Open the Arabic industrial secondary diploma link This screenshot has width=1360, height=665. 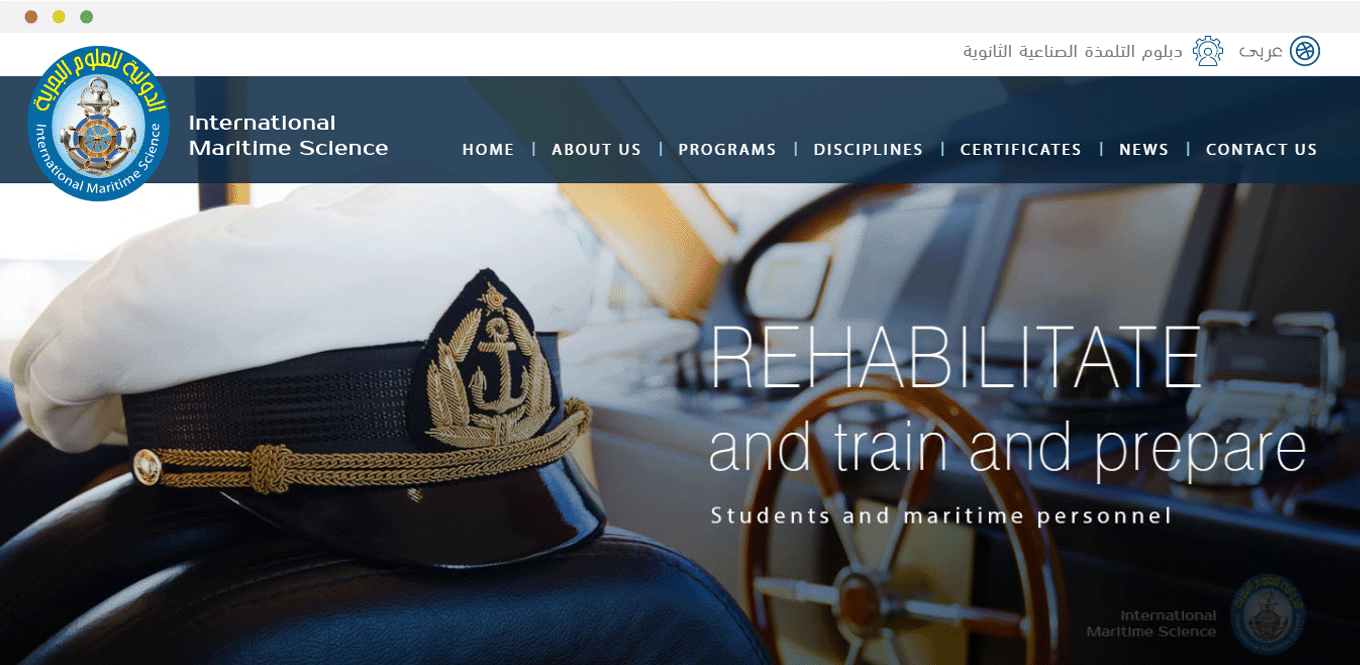[x=1073, y=51]
